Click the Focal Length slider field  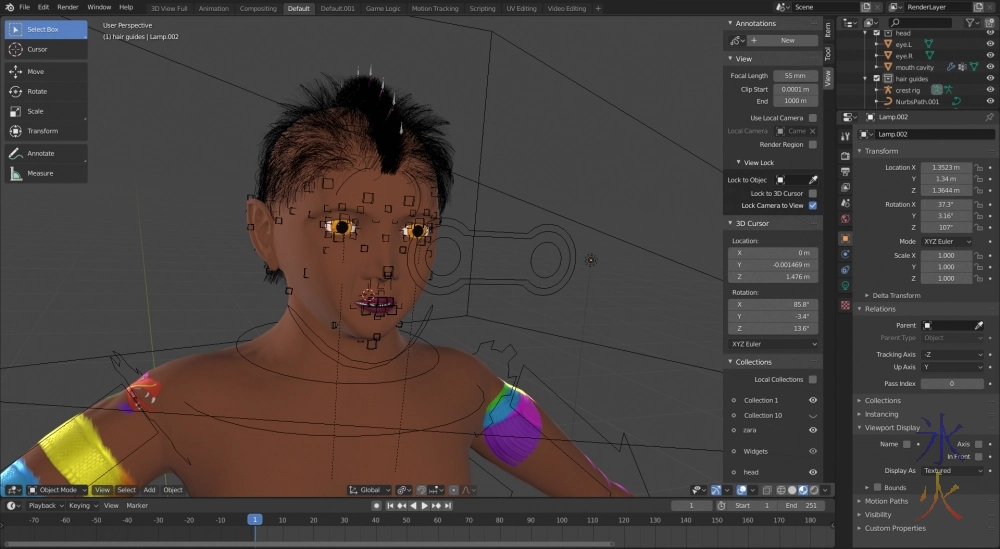pyautogui.click(x=794, y=76)
